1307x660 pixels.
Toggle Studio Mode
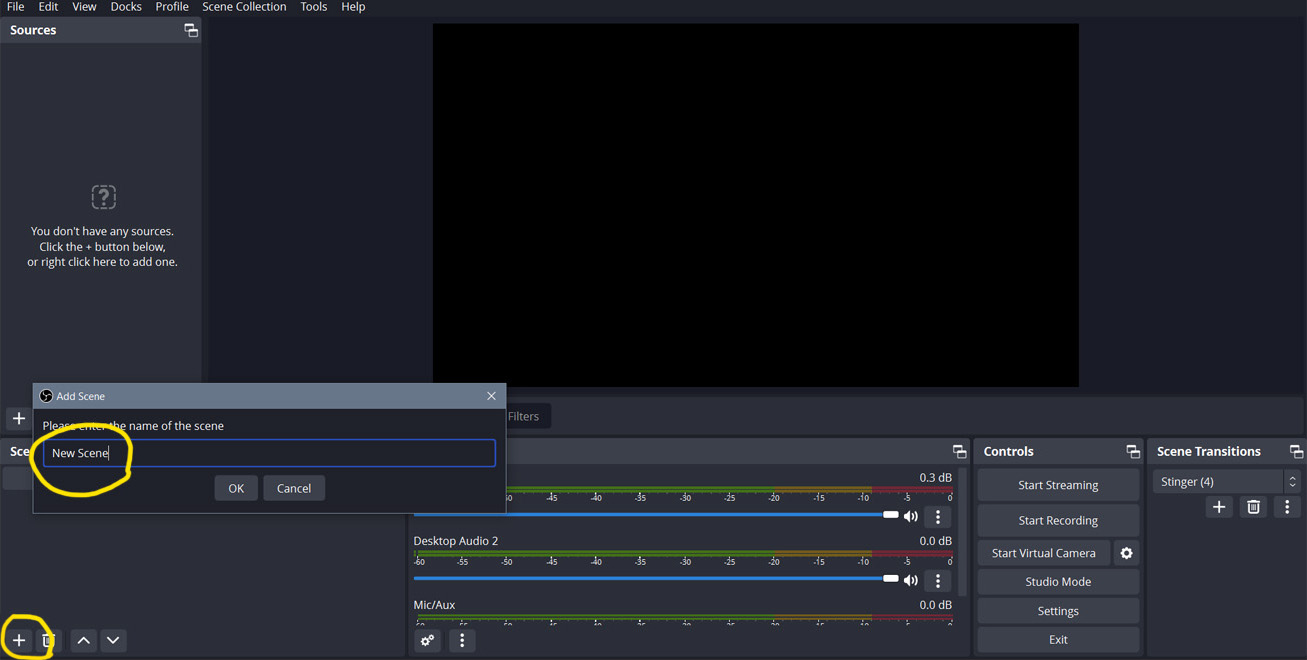tap(1057, 582)
